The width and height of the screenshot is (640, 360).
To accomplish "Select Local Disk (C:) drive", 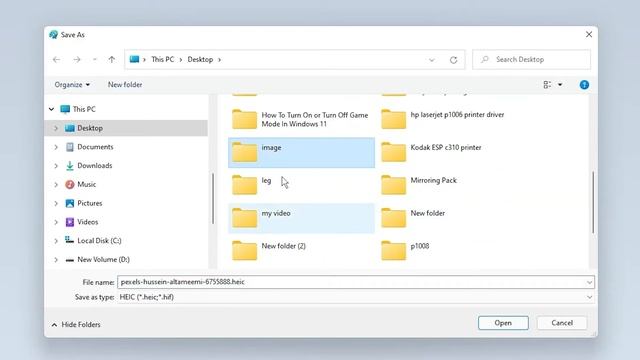I will click(99, 241).
